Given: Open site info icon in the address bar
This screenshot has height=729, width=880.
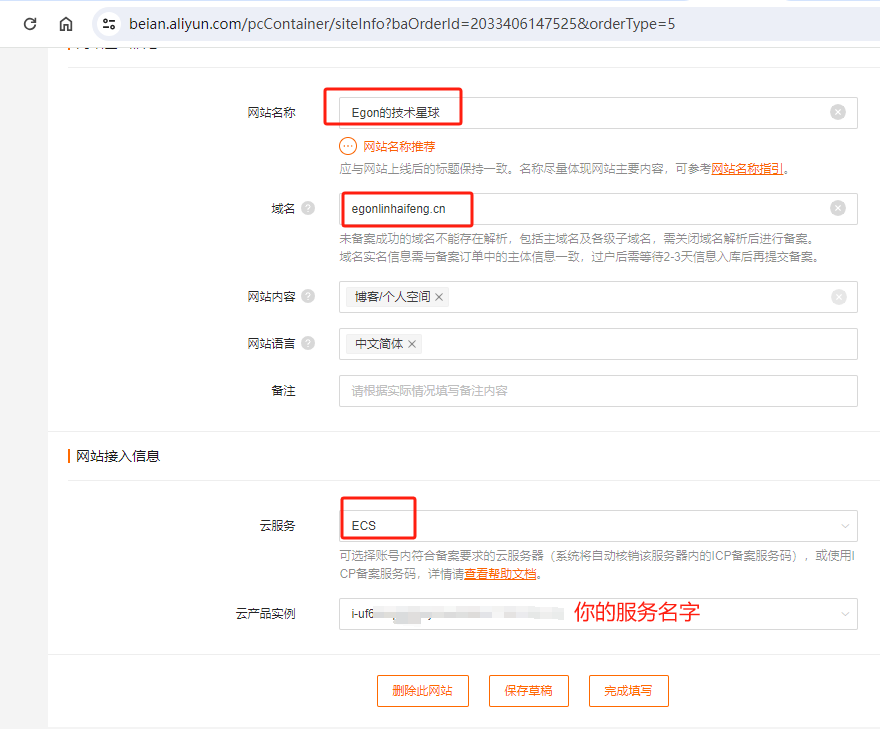Looking at the screenshot, I should 110,23.
